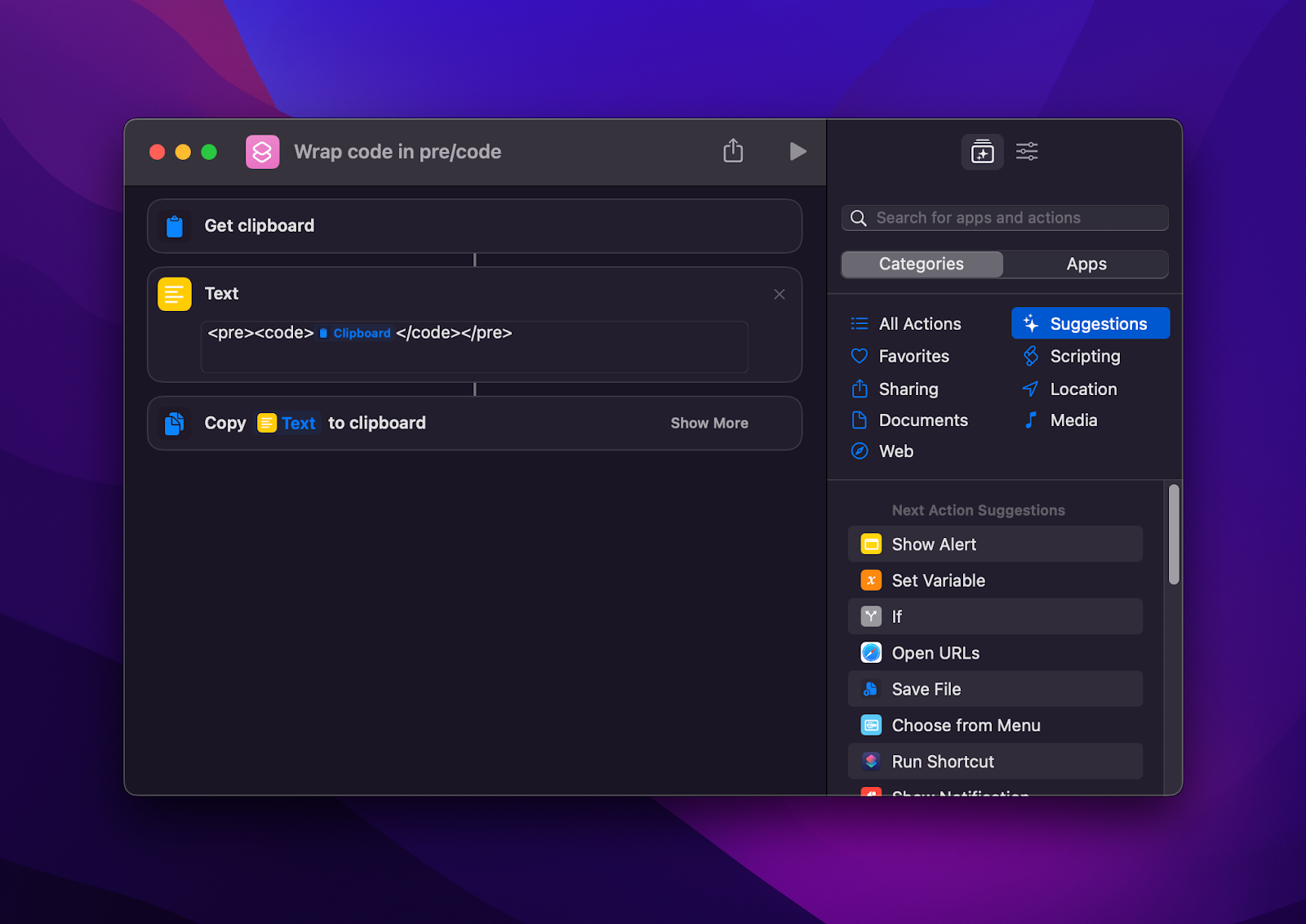Click the If gray branch icon
1306x924 pixels.
pos(871,617)
